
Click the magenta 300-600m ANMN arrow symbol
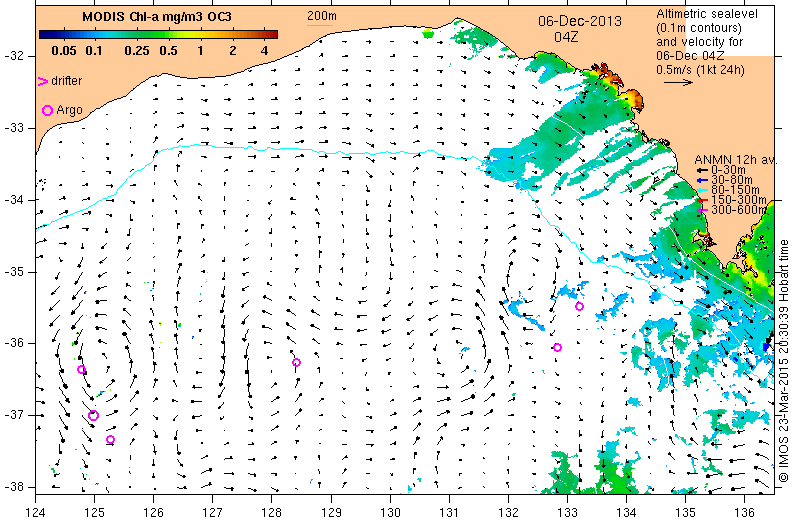[703, 210]
